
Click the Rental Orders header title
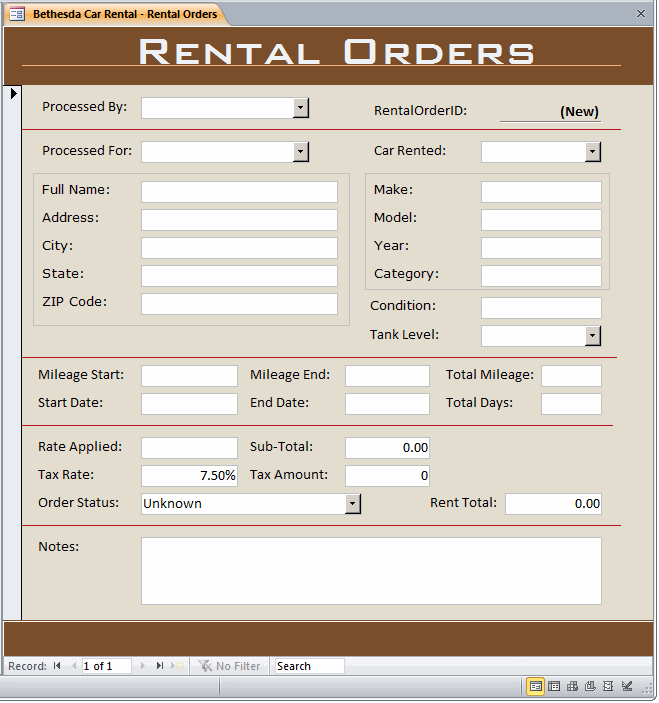pos(336,52)
